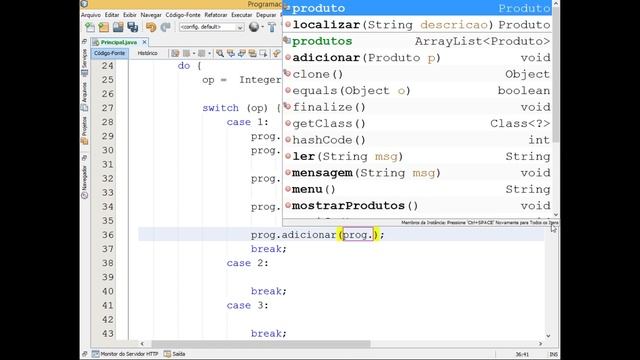
Task: Choose getClass() completion item
Action: pos(417,124)
